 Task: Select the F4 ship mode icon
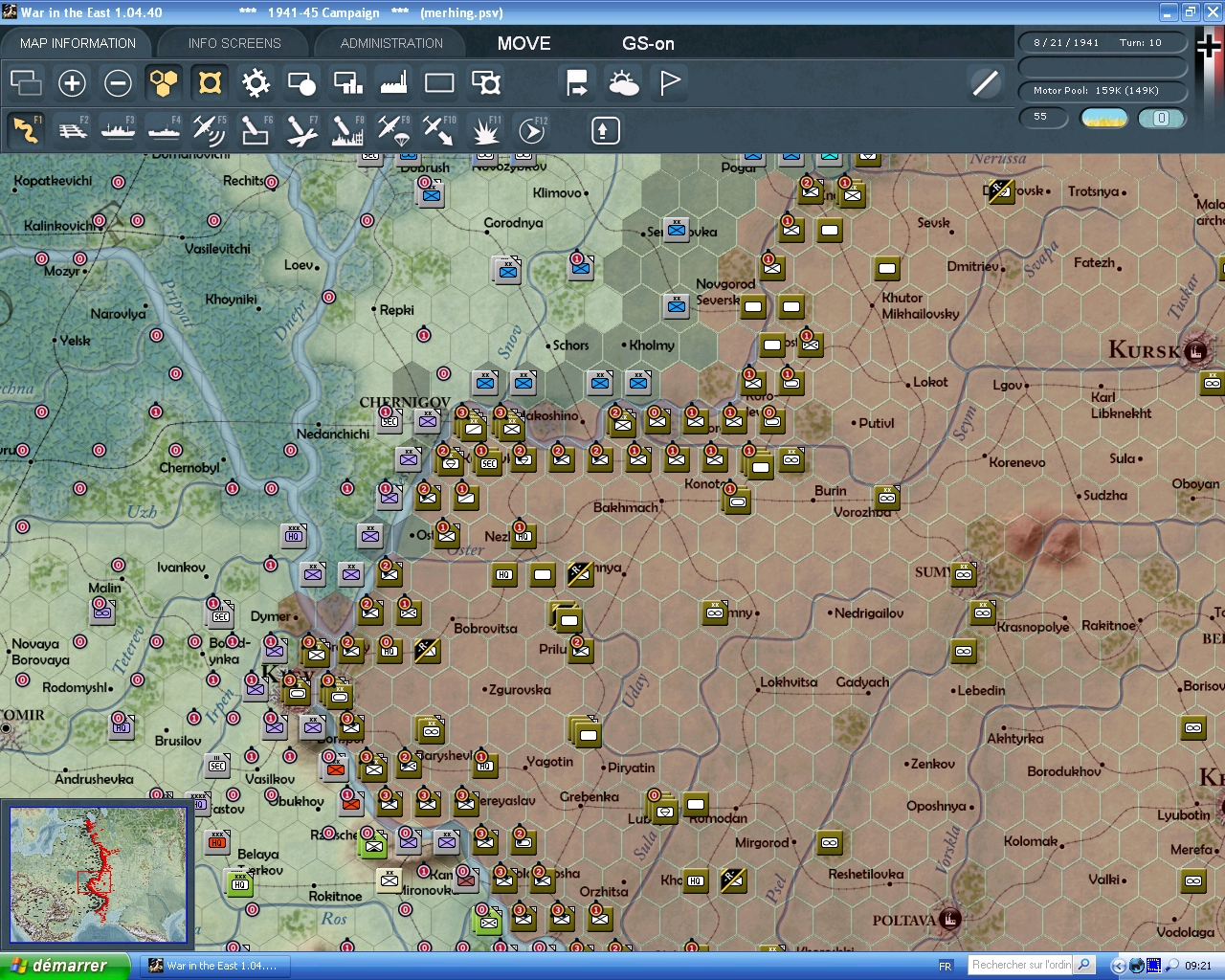[x=164, y=130]
